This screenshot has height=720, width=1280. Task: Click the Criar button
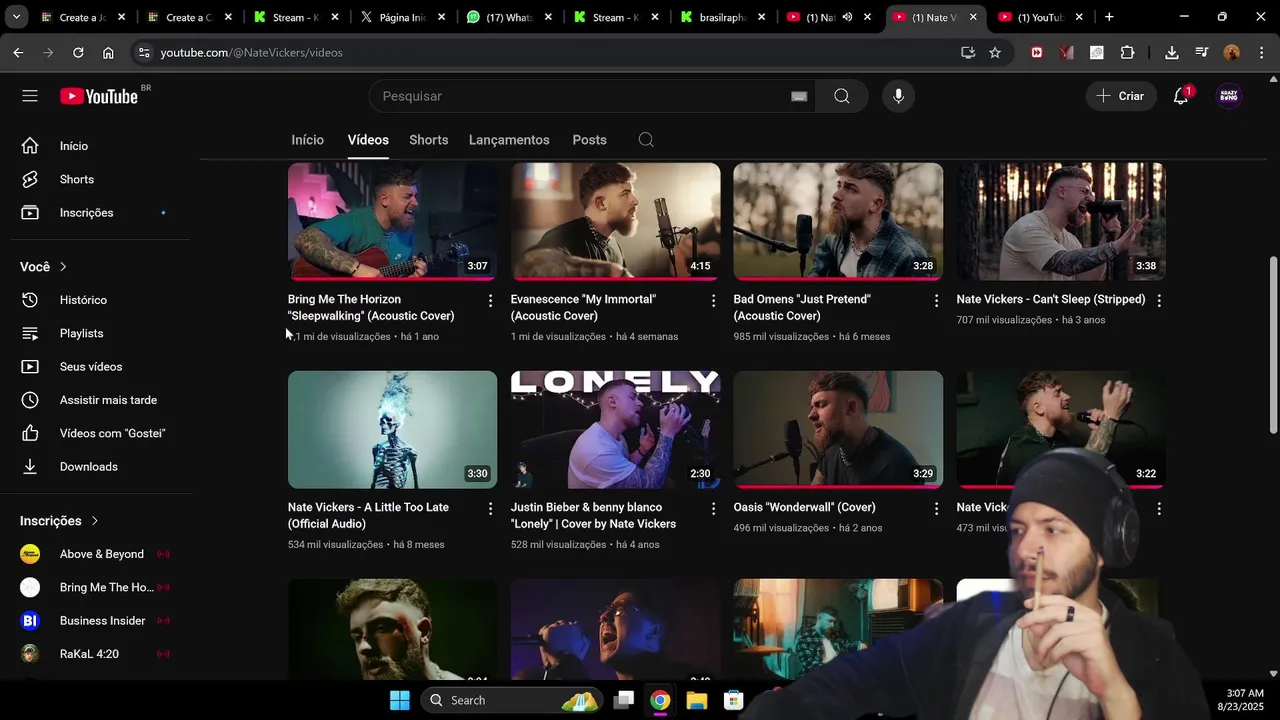(1121, 96)
